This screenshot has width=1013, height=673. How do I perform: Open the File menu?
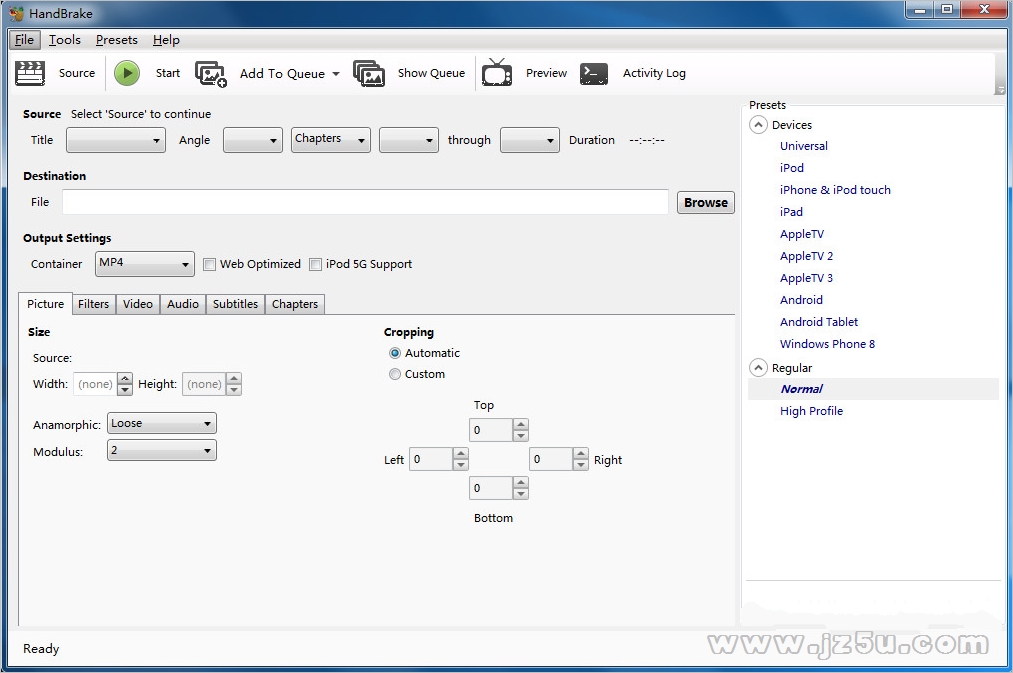pos(25,40)
